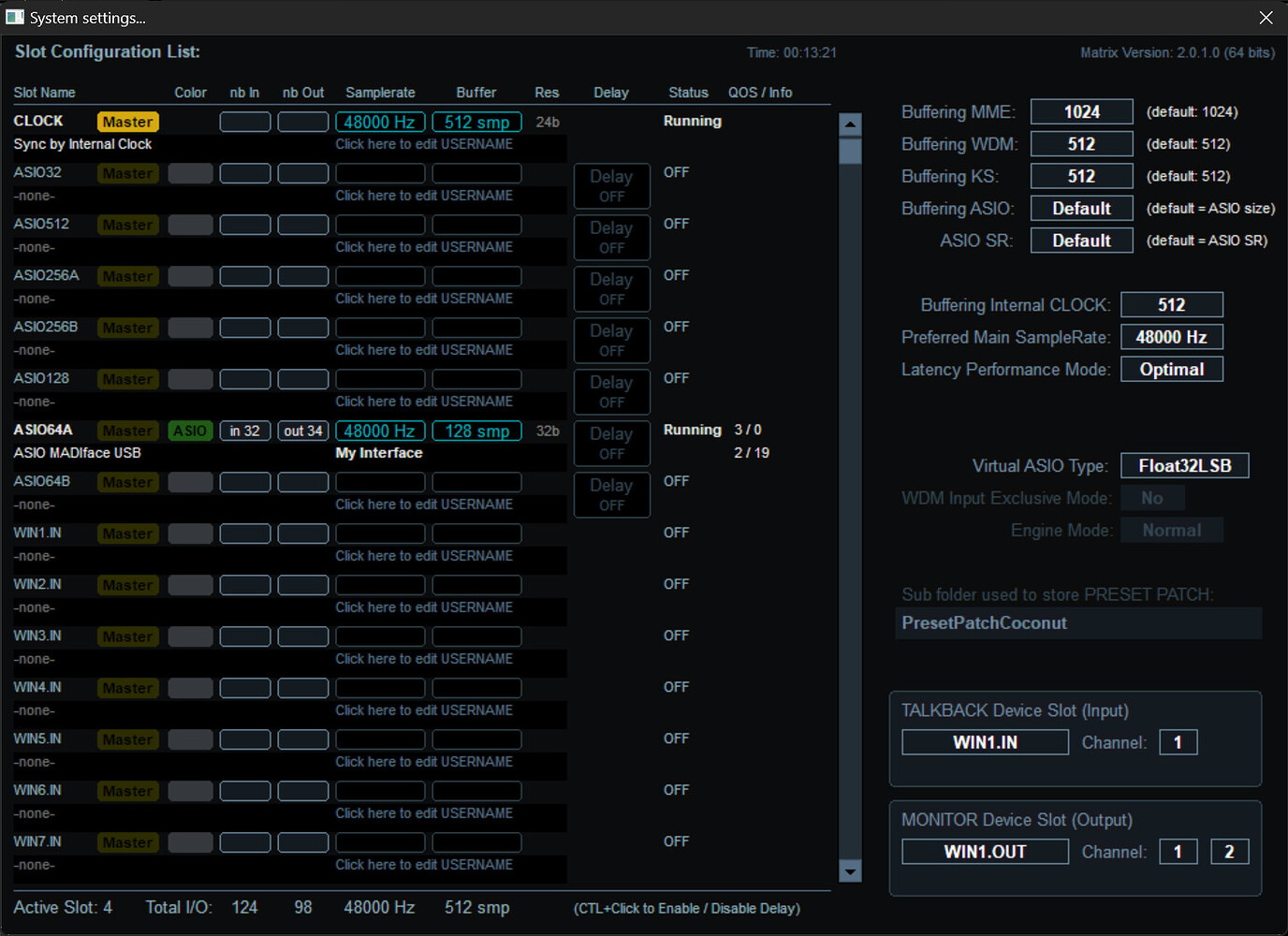Screen dimensions: 1288x936
Task: Click the Master badge on CLOCK slot
Action: point(127,121)
